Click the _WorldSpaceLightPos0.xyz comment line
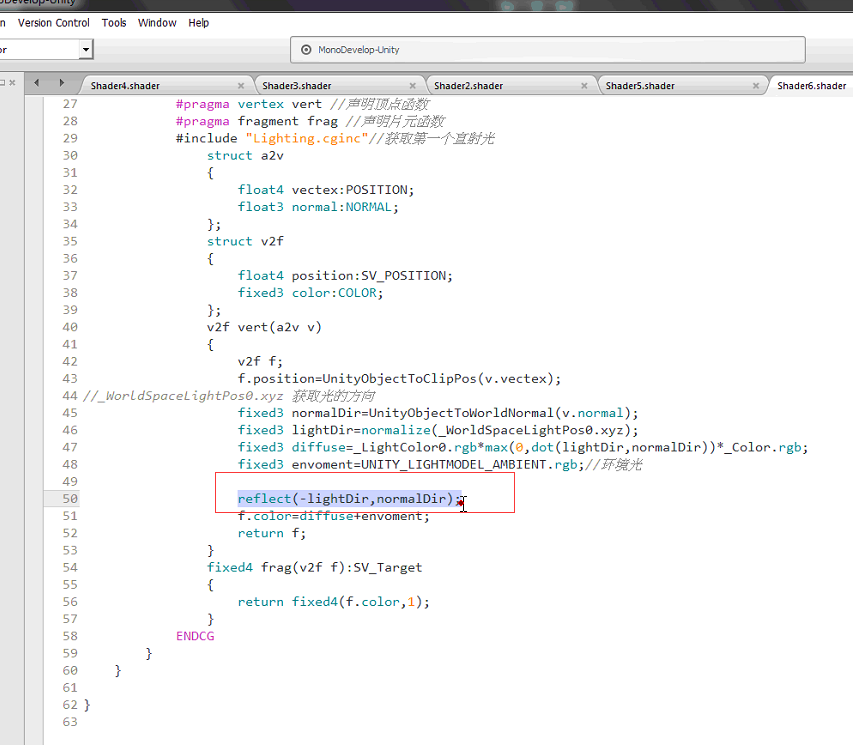Image resolution: width=853 pixels, height=745 pixels. click(228, 396)
